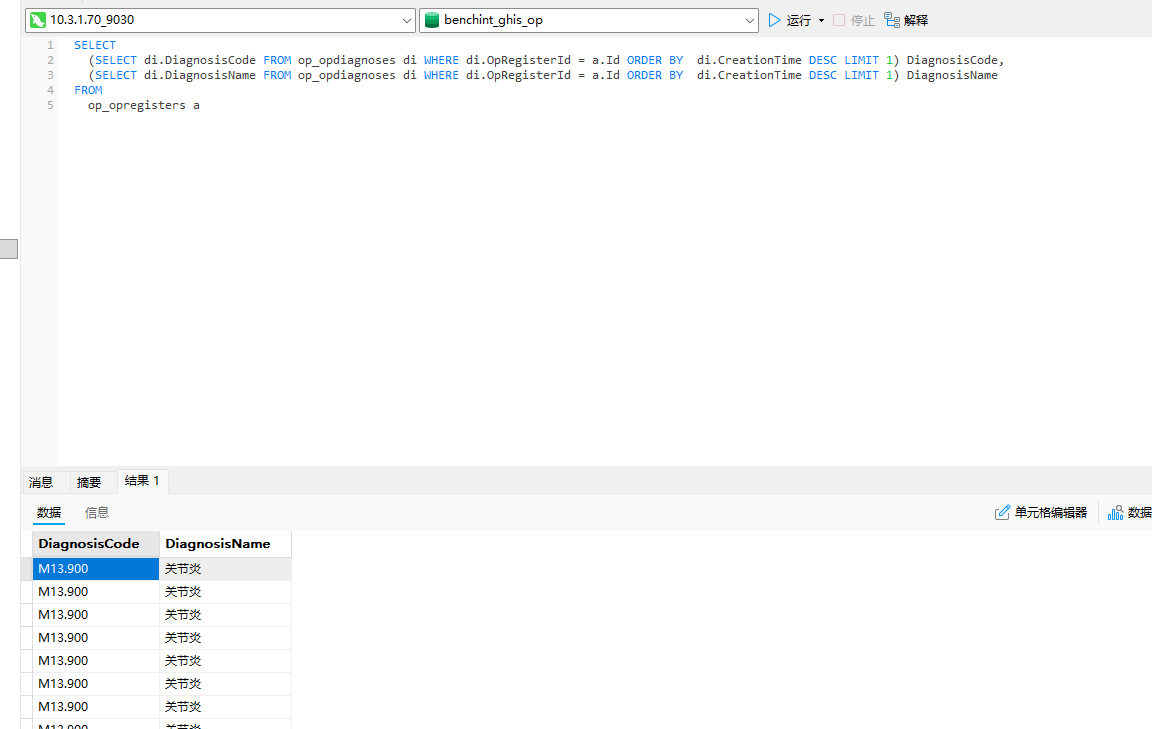1152x729 pixels.
Task: Click the data chart icon at right
Action: [x=1115, y=512]
